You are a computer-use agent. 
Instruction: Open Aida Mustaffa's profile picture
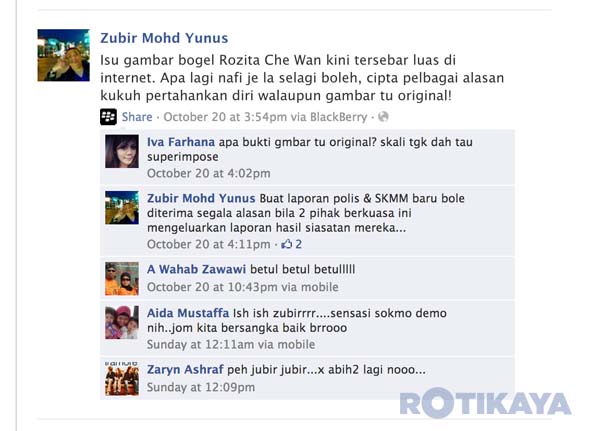tap(122, 322)
